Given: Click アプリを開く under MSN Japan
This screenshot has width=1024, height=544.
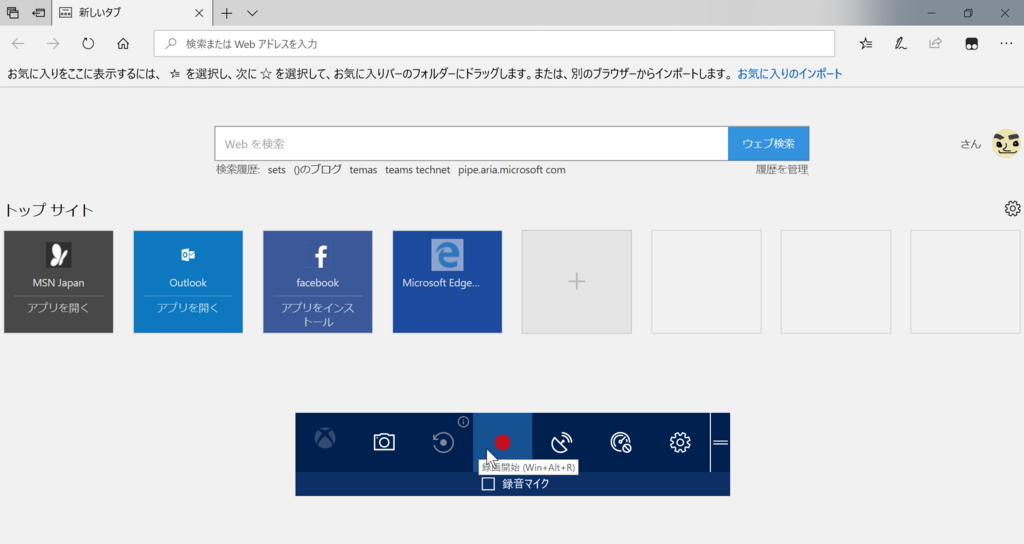Looking at the screenshot, I should pos(58,308).
